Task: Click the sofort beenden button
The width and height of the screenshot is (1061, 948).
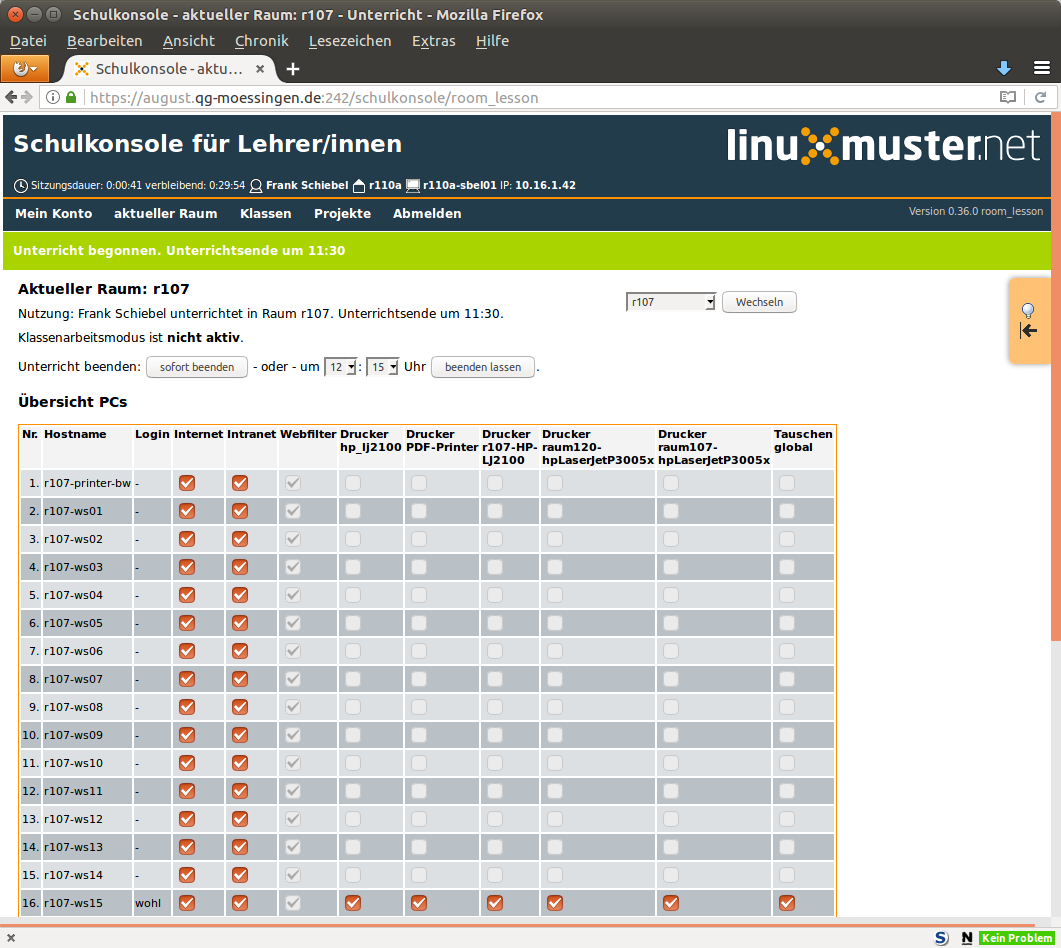Action: [197, 367]
